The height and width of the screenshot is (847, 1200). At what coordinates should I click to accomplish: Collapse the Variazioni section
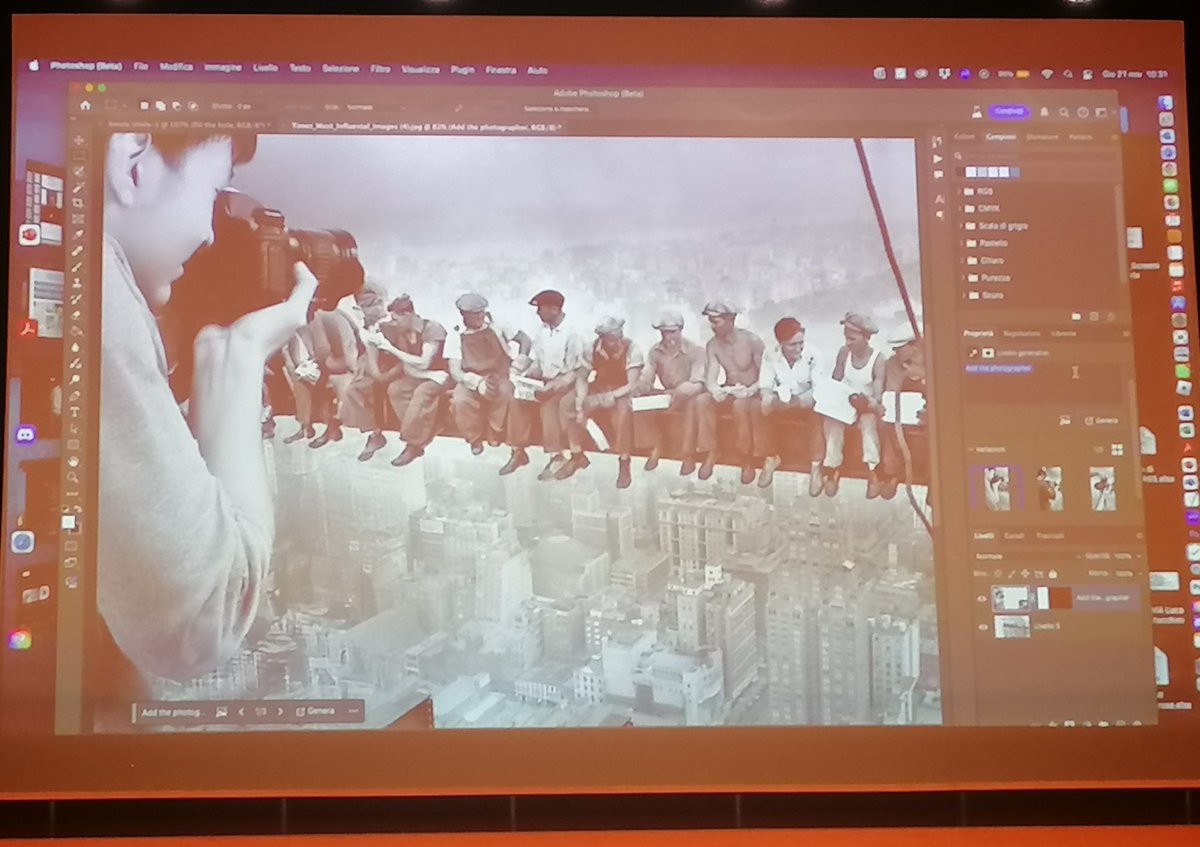970,449
